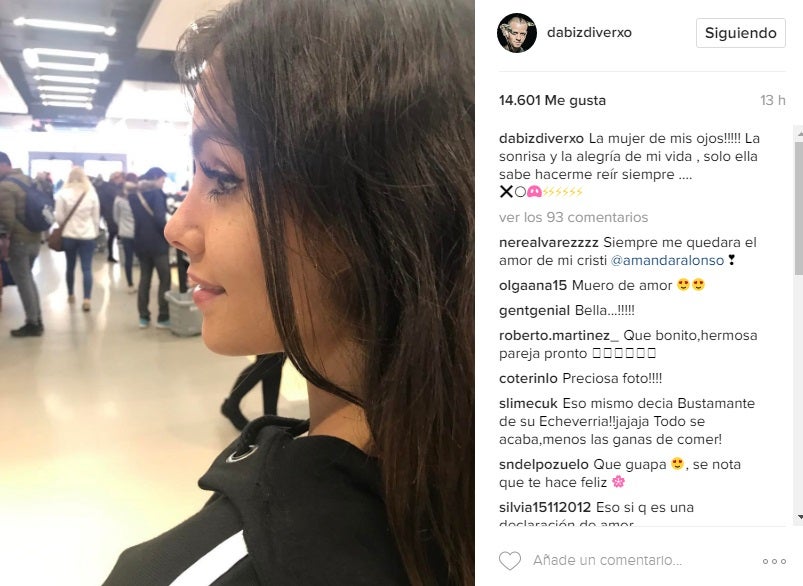Viewport: 803px width, 586px height.
Task: Open dabizdiverxo profile picture avatar
Action: tap(517, 33)
